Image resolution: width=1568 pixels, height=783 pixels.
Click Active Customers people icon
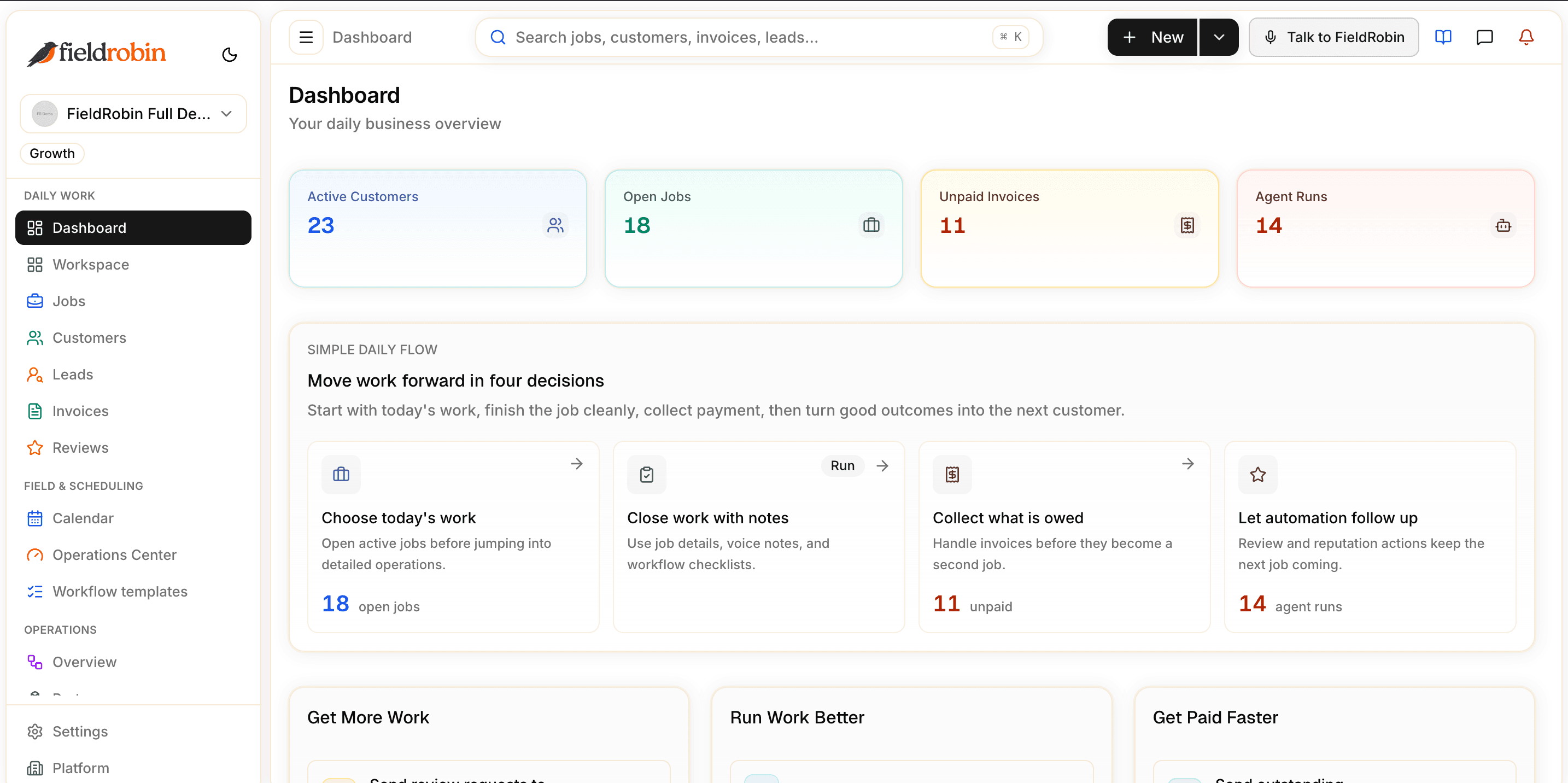555,225
